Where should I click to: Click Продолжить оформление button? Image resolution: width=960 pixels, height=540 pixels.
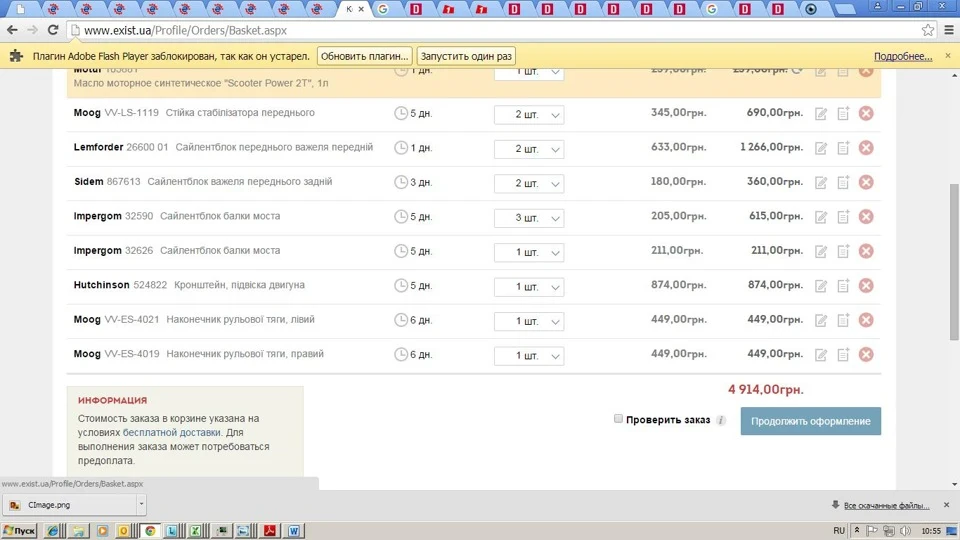[x=811, y=421]
